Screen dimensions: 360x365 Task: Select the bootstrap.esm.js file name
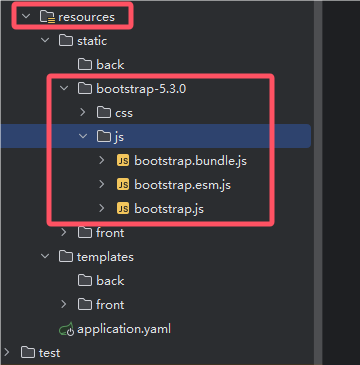coord(182,185)
